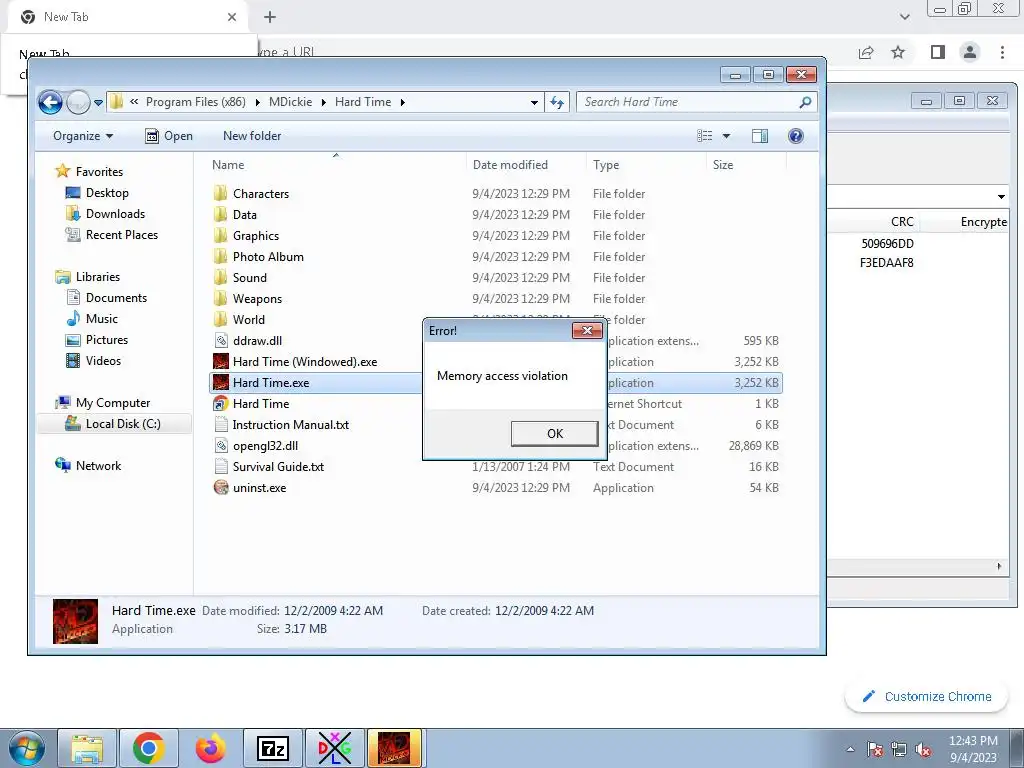Select My Computer in sidebar
This screenshot has height=768, width=1024.
click(113, 403)
